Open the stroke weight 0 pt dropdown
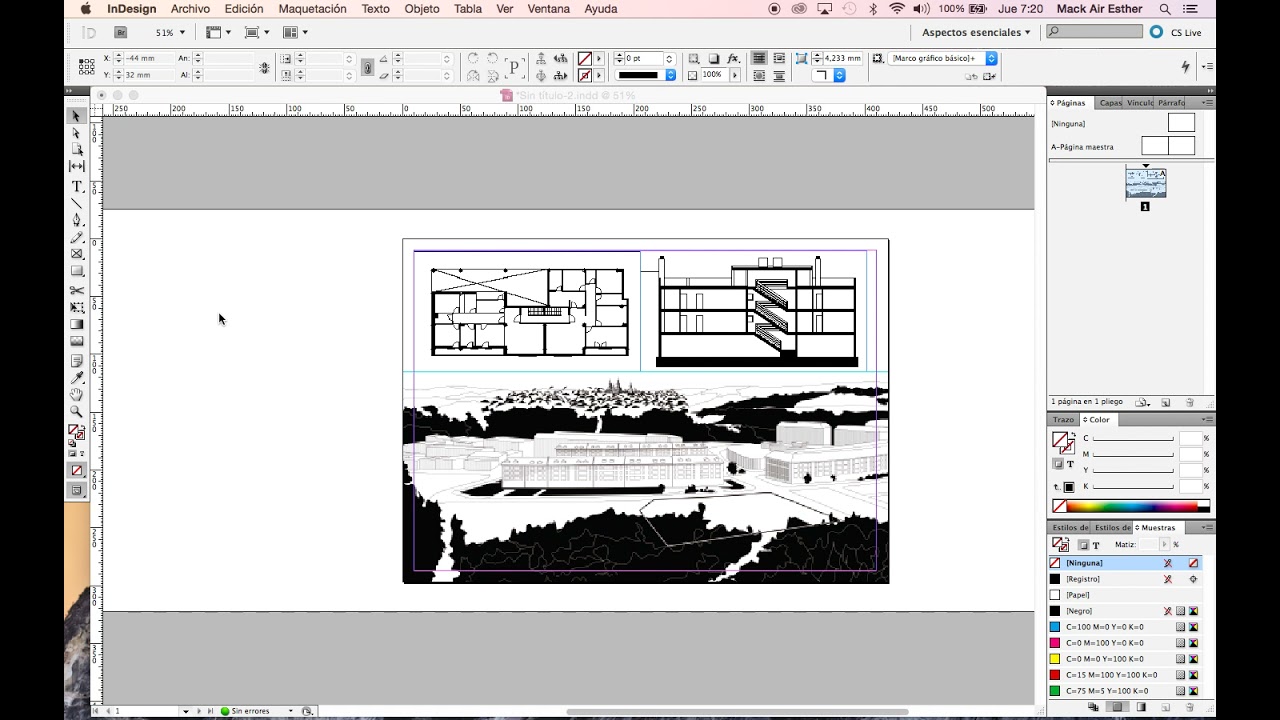This screenshot has width=1280, height=720. [x=669, y=59]
